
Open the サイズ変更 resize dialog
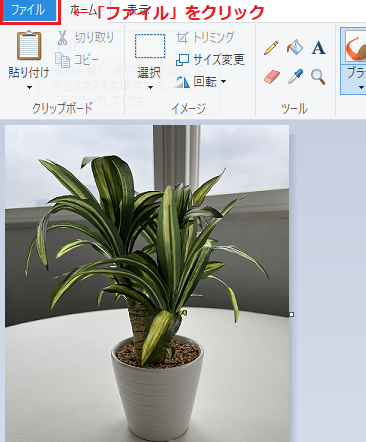coord(210,60)
